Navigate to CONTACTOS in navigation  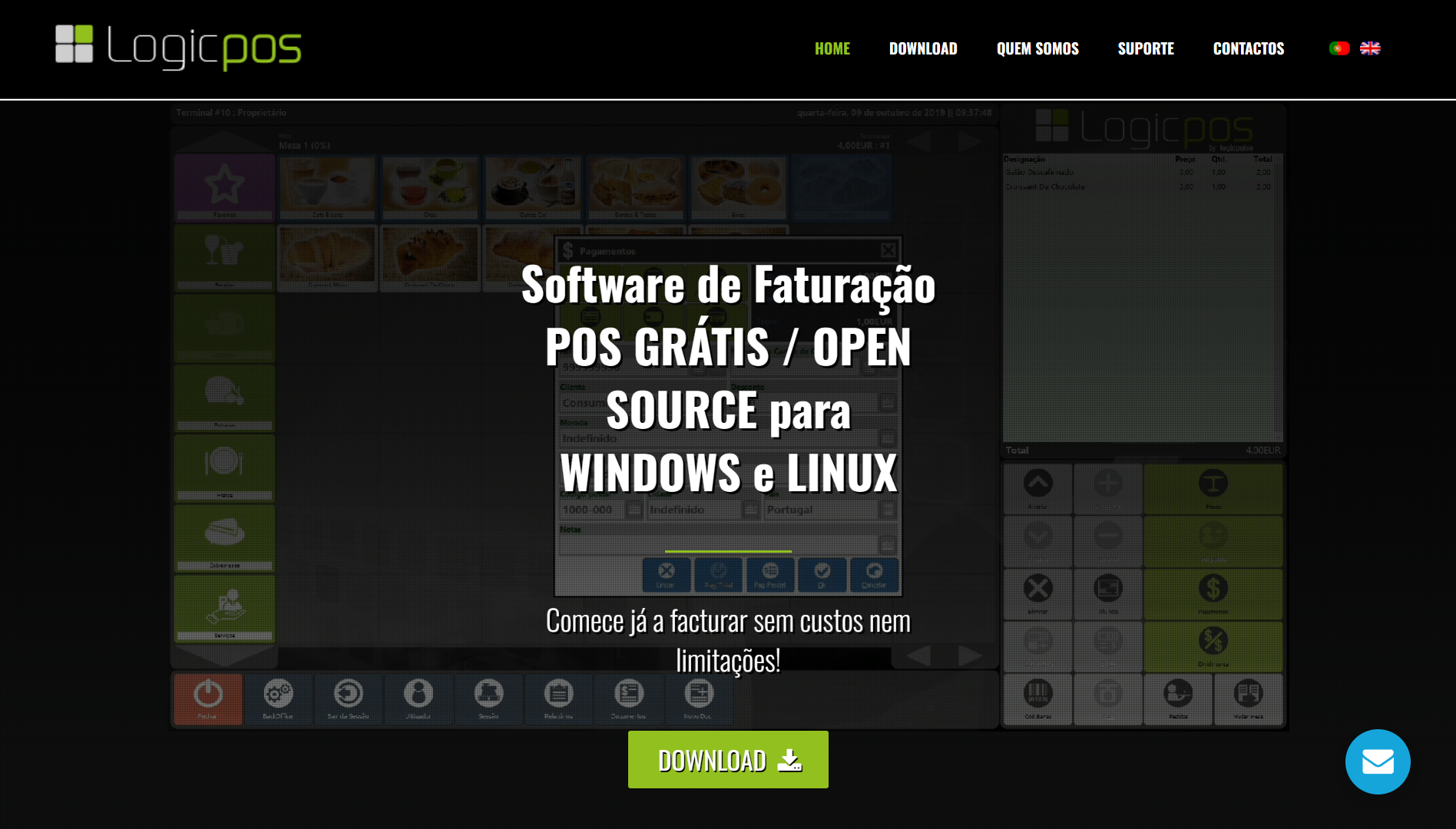pyautogui.click(x=1248, y=48)
